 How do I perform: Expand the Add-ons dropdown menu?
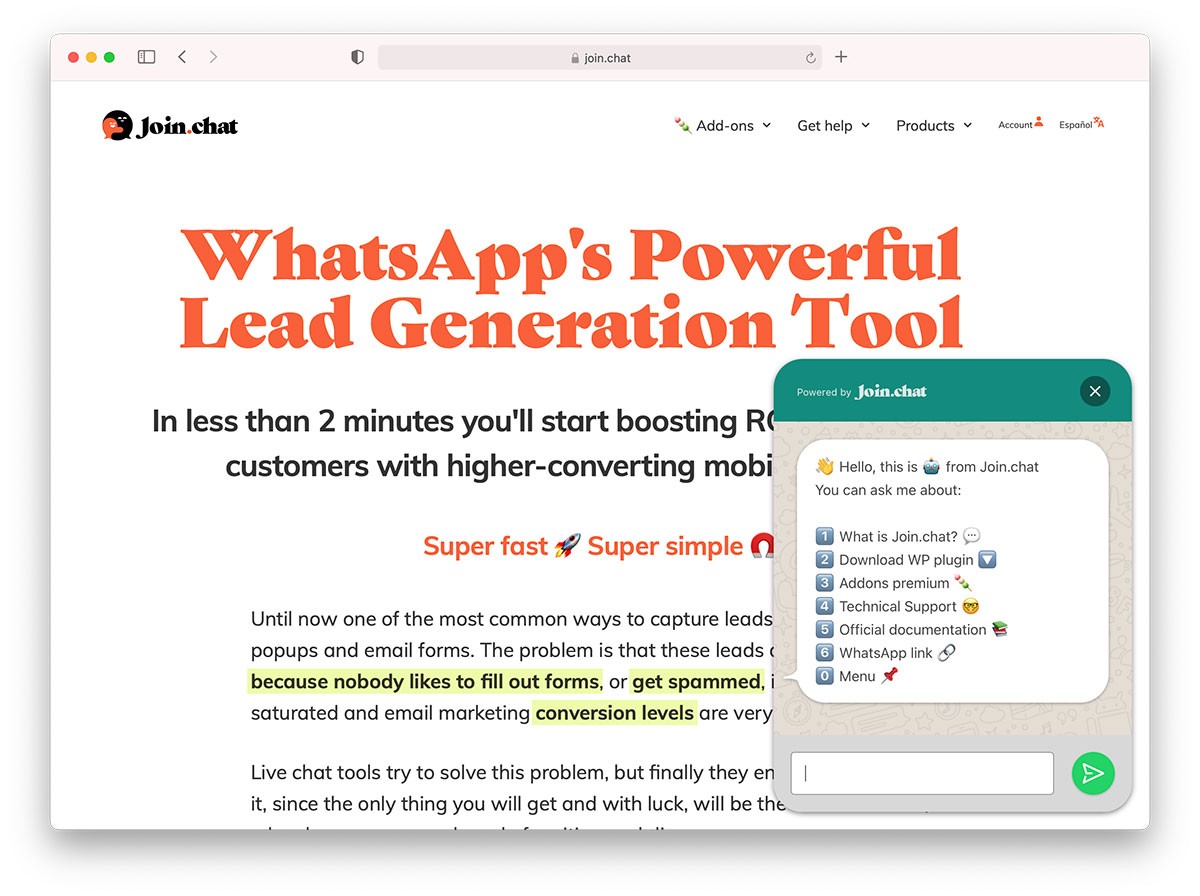[723, 125]
